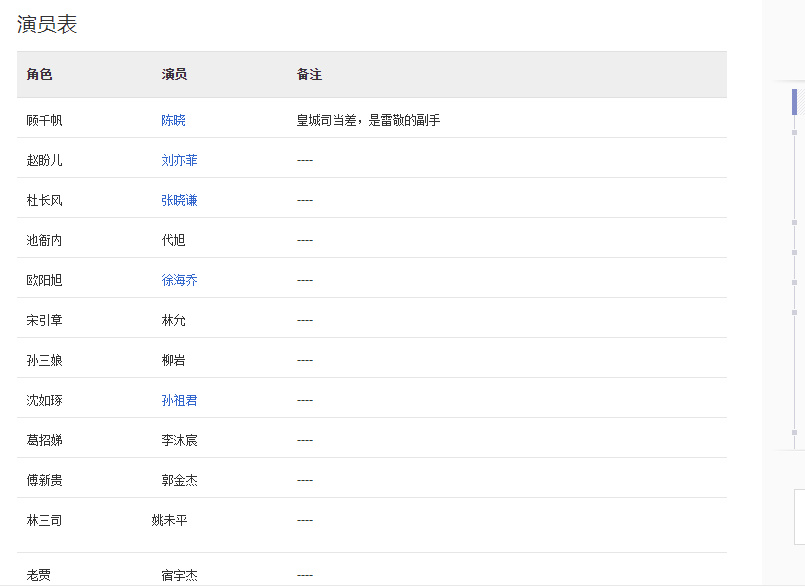The image size is (805, 588).
Task: Click the 备注 column header
Action: point(310,74)
